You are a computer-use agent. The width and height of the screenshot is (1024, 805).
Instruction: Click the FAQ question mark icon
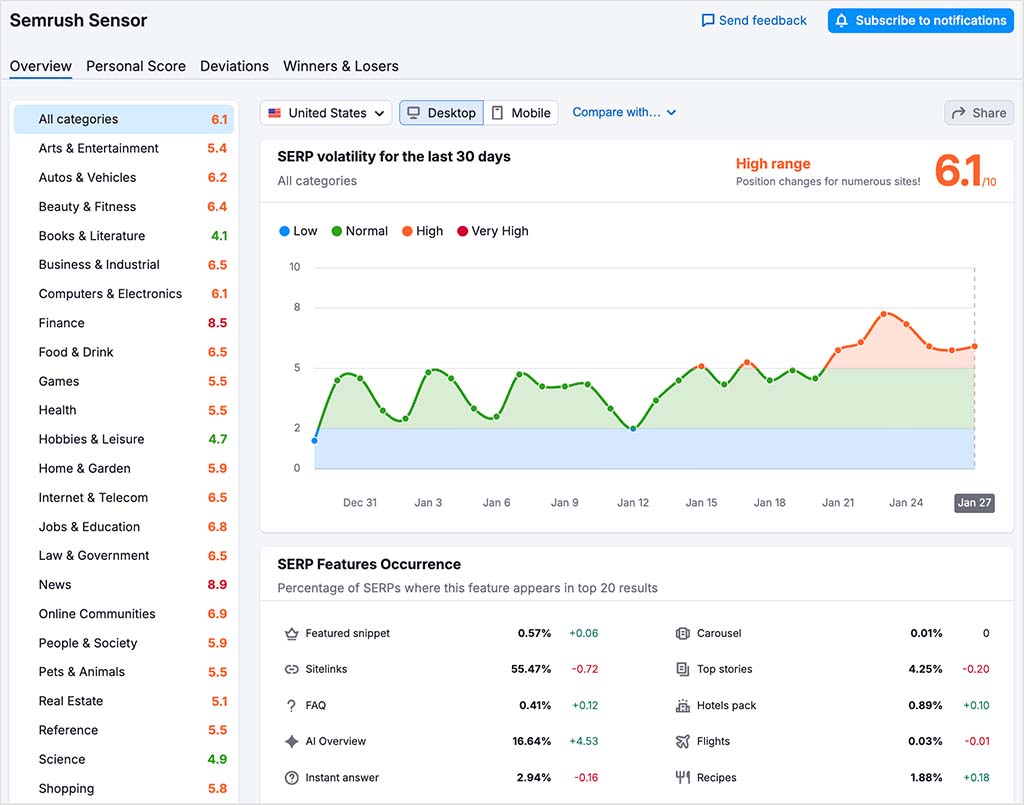pos(291,706)
